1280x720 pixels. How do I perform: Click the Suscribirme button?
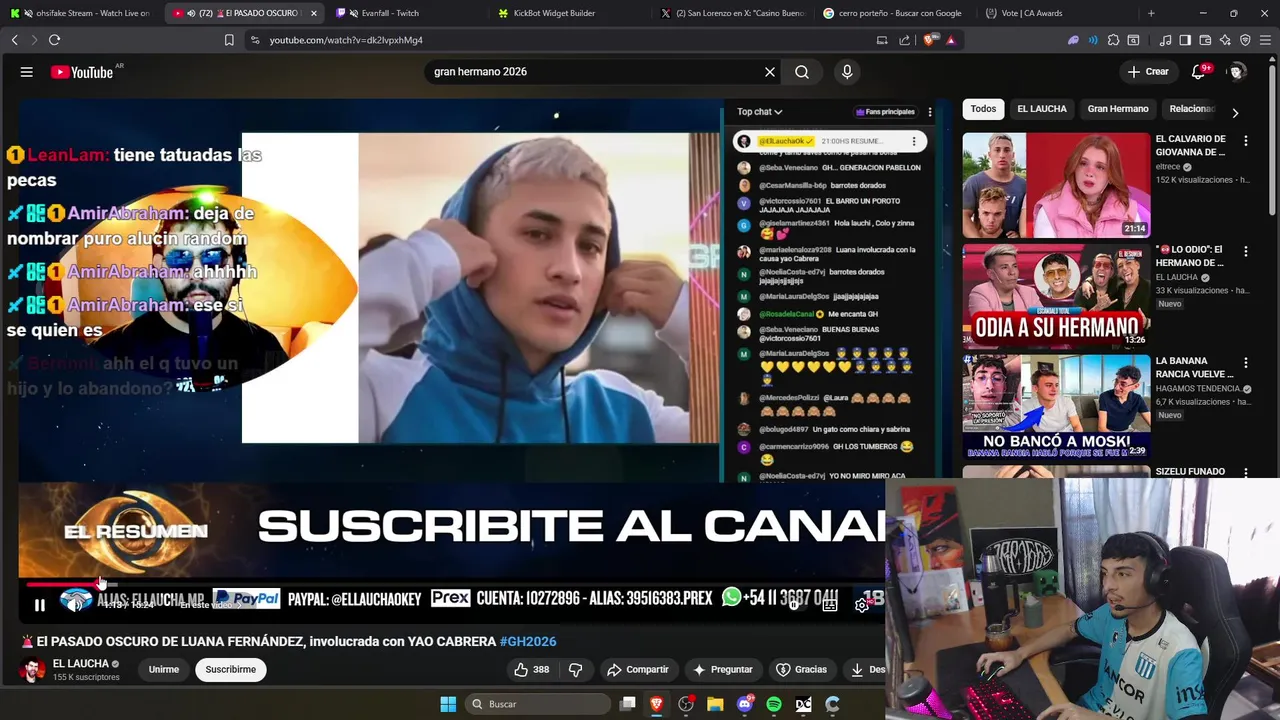point(231,670)
